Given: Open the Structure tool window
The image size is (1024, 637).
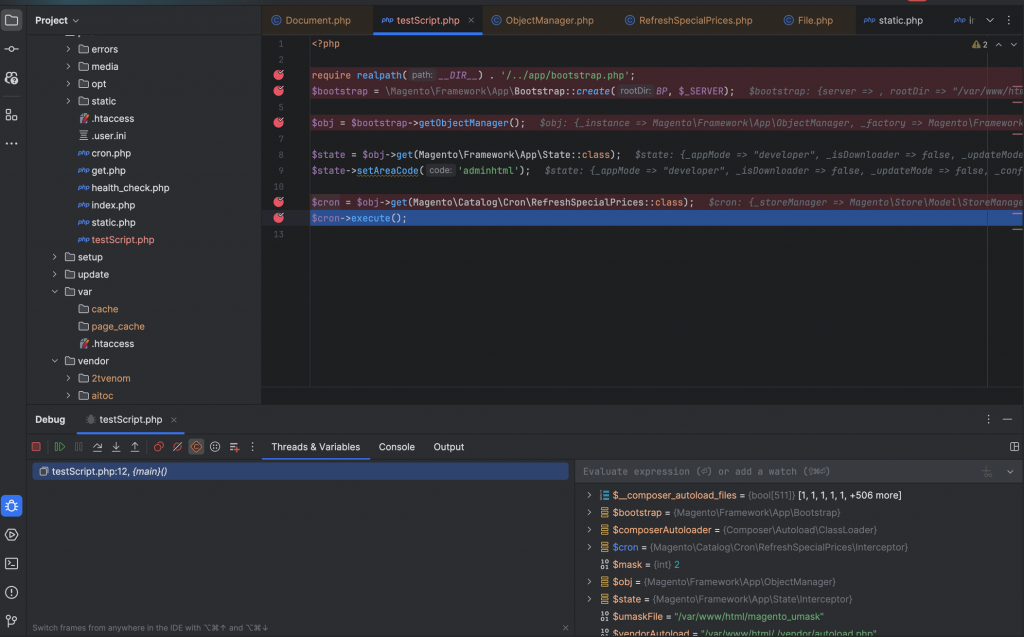Looking at the screenshot, I should click(x=12, y=115).
